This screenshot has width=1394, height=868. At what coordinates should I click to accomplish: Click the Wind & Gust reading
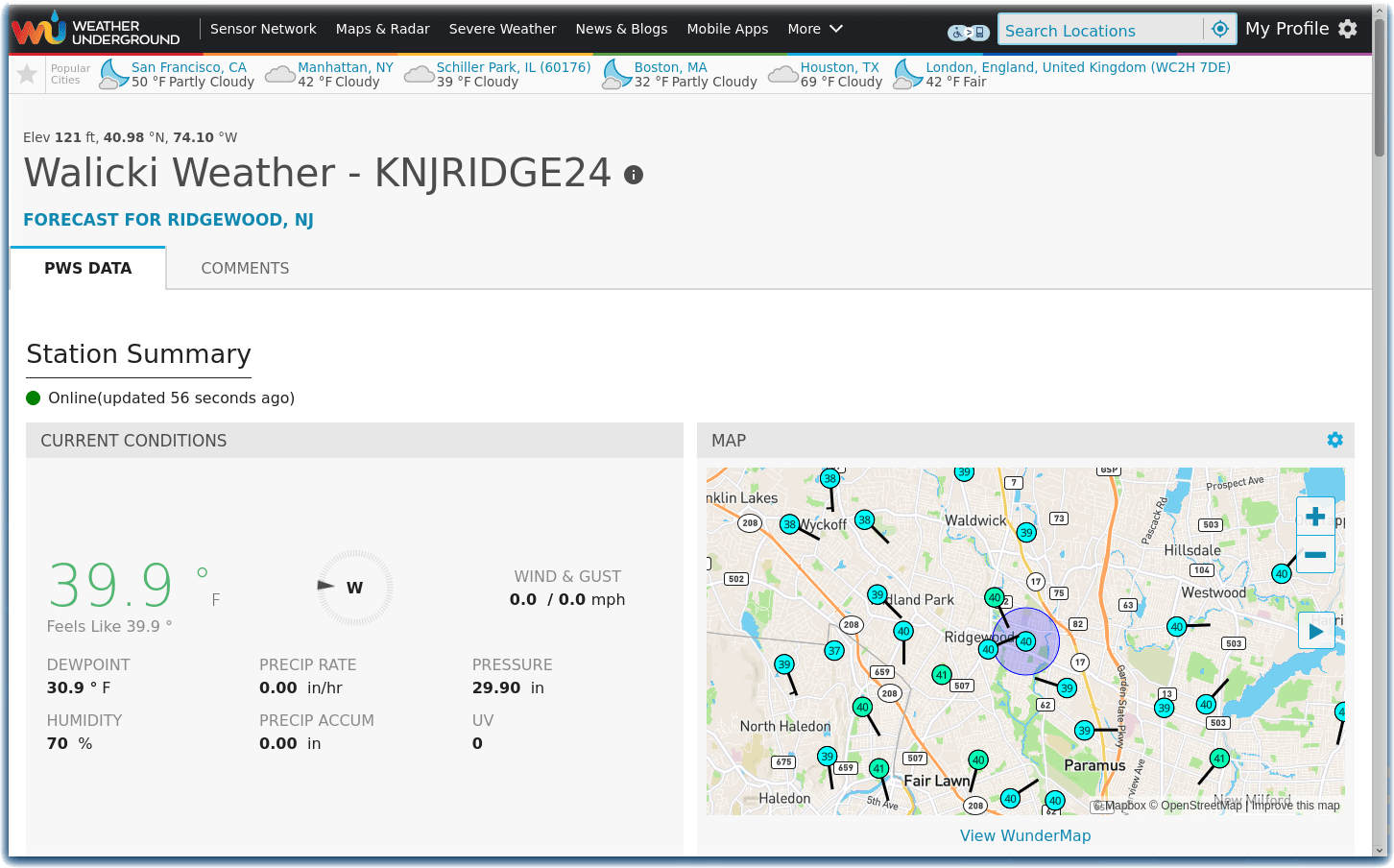tap(567, 599)
